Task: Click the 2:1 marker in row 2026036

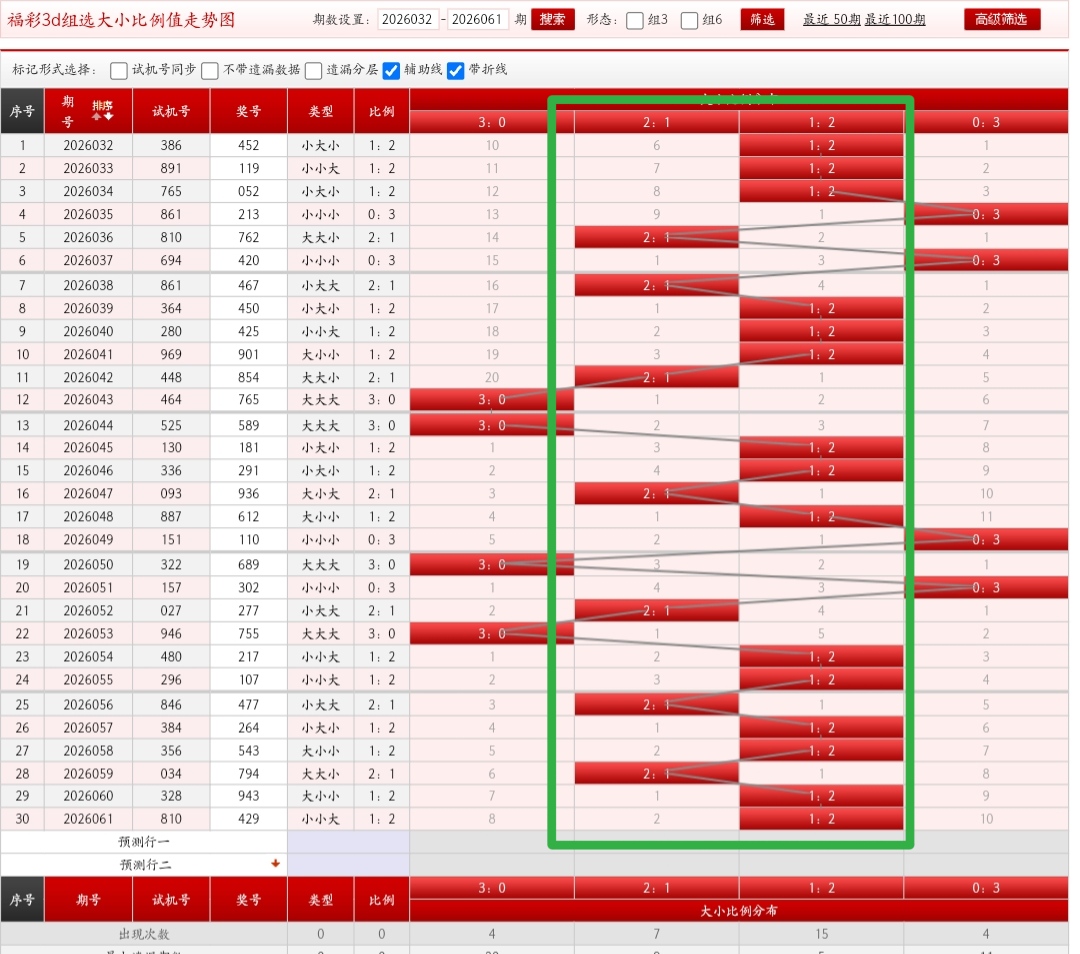Action: [656, 237]
